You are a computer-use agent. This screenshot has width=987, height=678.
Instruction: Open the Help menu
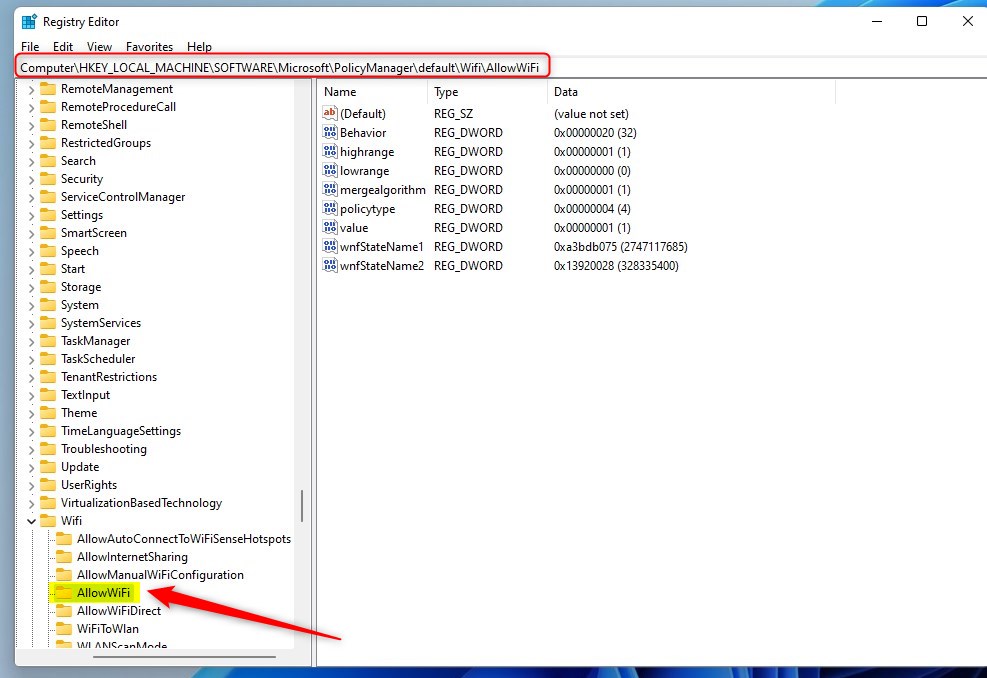pos(199,47)
